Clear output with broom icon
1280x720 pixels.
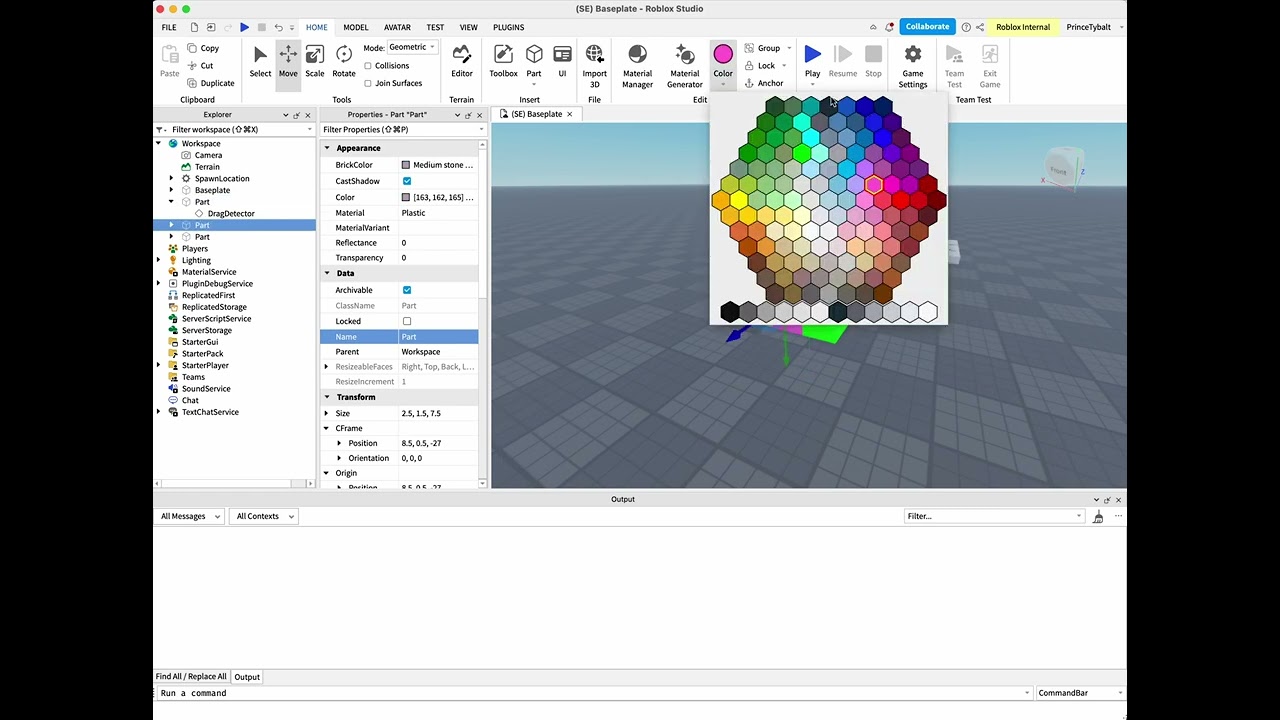click(x=1098, y=516)
